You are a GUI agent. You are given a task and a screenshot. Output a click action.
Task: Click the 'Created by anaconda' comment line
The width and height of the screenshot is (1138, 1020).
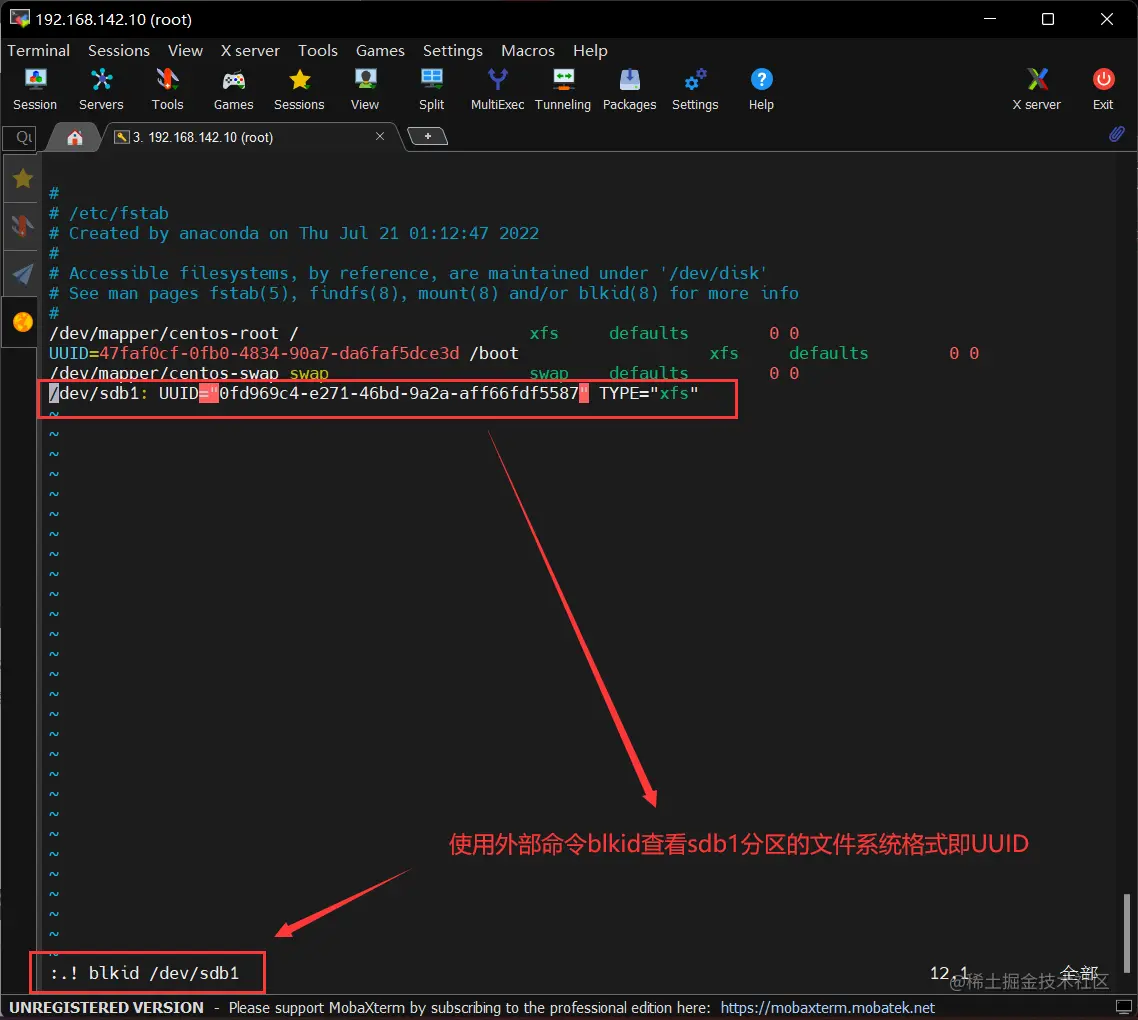point(294,234)
